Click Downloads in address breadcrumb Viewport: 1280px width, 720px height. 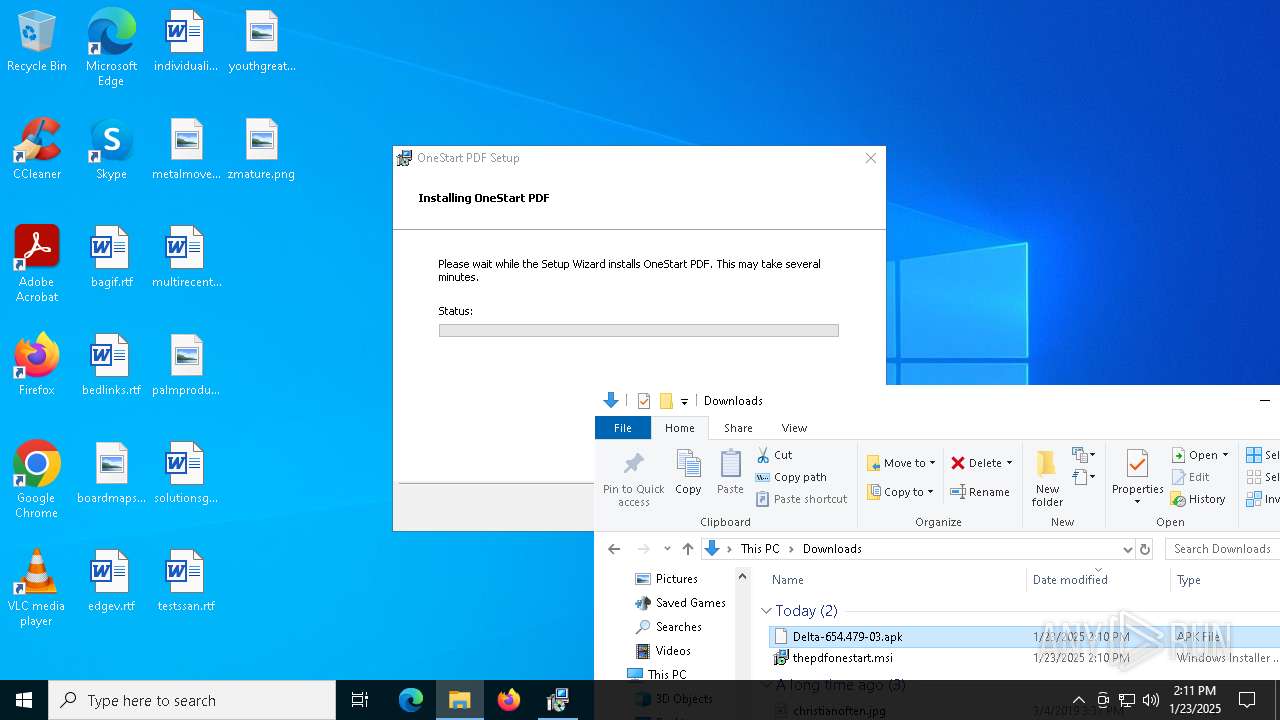[832, 549]
